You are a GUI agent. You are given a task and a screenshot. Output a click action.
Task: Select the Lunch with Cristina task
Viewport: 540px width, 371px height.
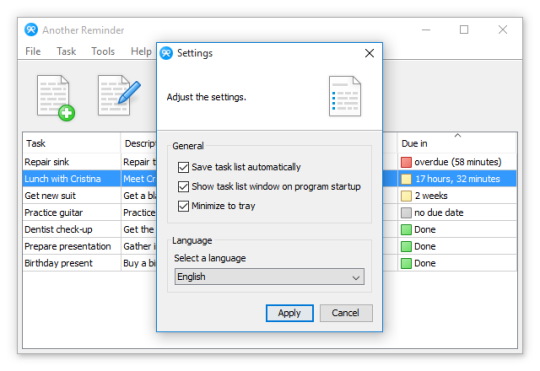pyautogui.click(x=63, y=179)
